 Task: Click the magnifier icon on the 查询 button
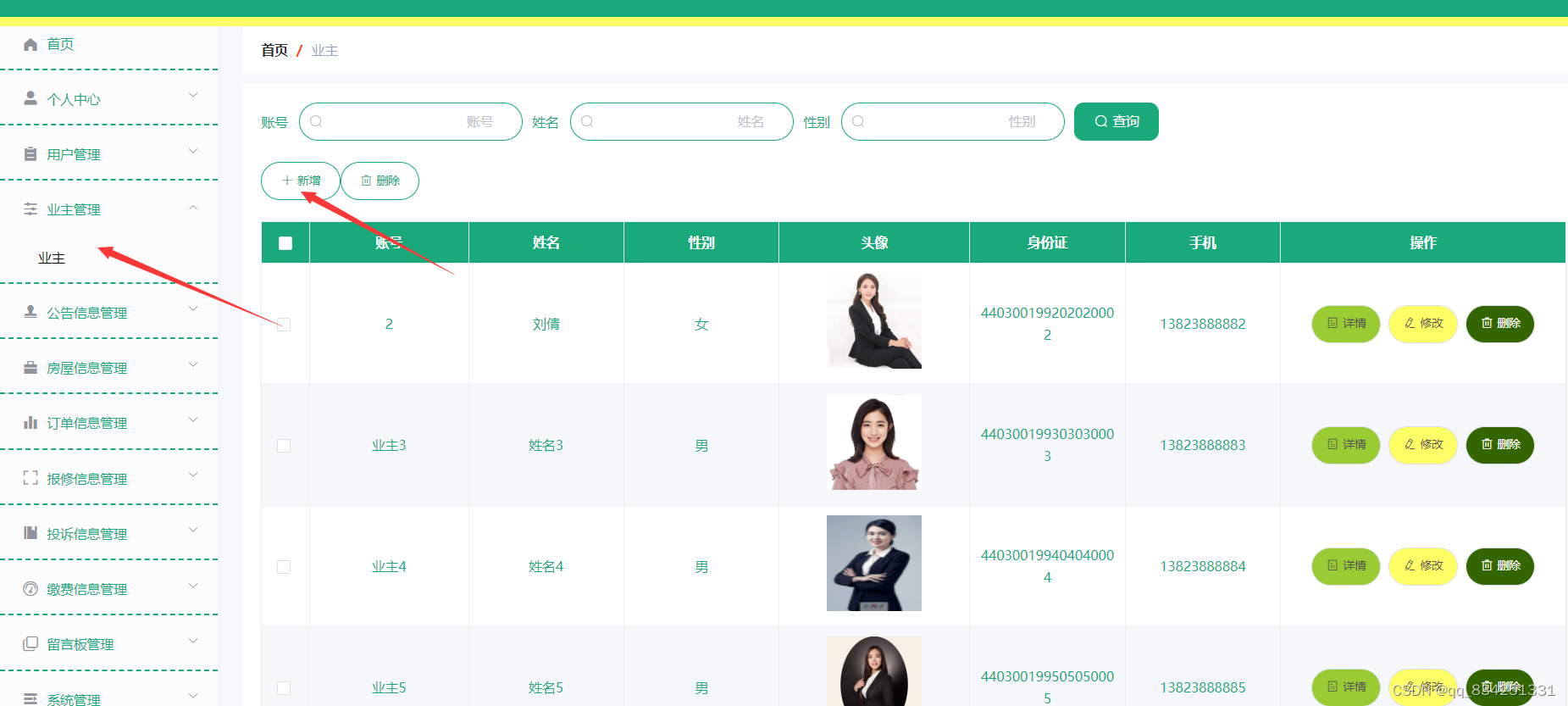[x=1101, y=121]
